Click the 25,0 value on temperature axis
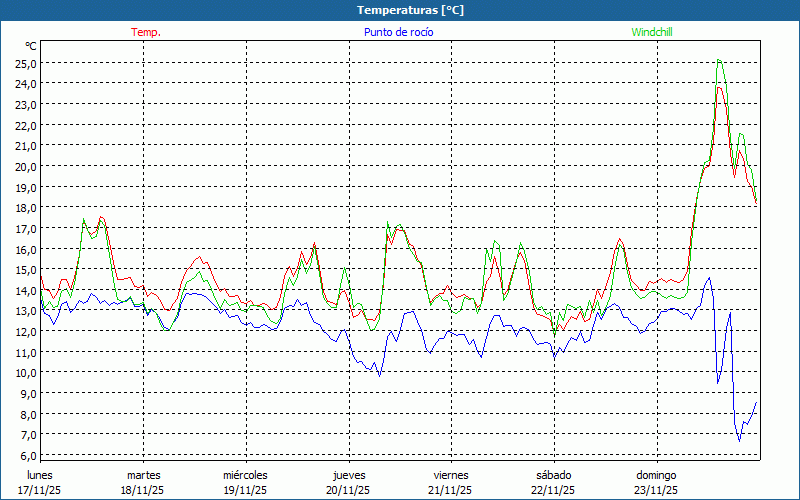 (x=25, y=62)
